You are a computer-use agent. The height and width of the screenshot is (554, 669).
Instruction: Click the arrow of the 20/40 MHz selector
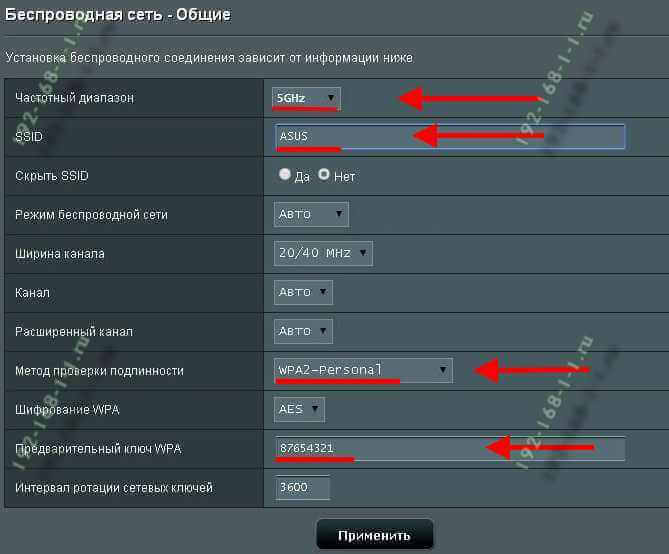363,253
